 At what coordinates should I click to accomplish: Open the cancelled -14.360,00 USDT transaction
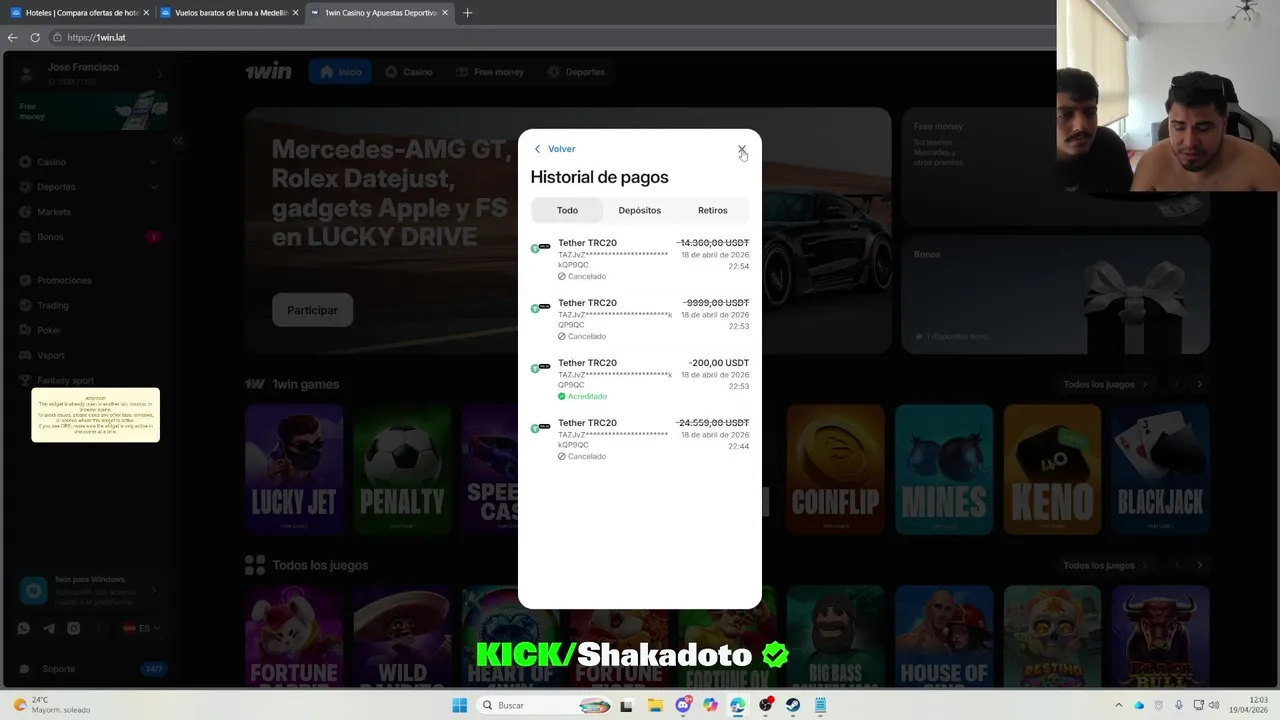coord(640,260)
